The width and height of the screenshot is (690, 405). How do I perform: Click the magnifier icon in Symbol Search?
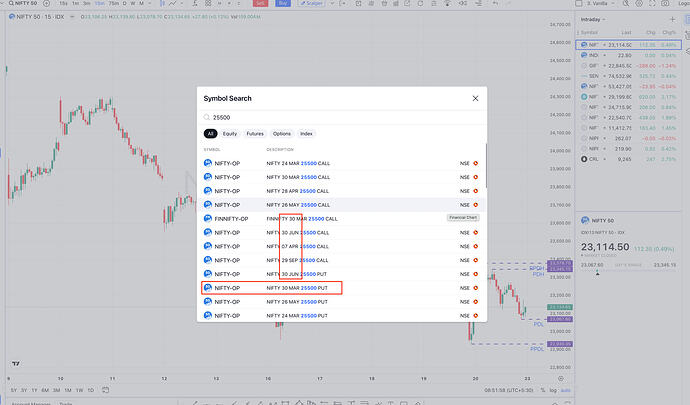[x=207, y=117]
